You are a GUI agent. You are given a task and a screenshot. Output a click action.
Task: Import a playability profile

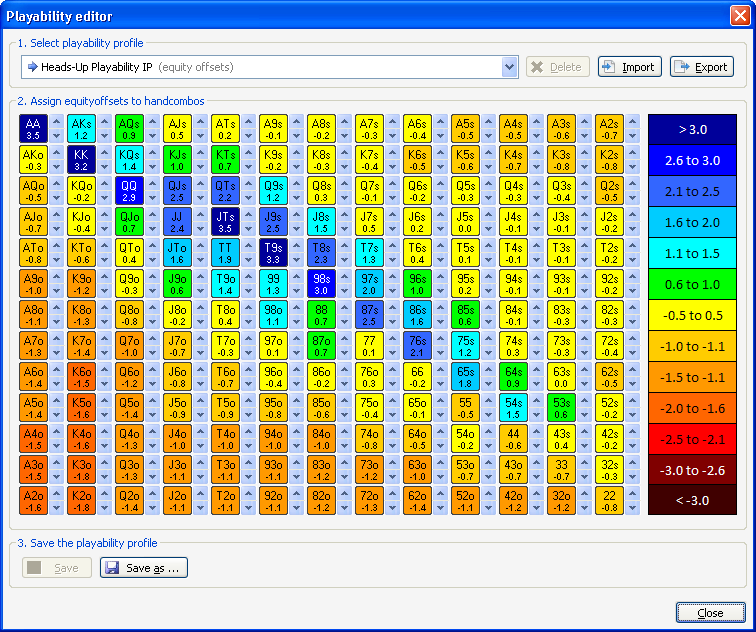pyautogui.click(x=630, y=67)
